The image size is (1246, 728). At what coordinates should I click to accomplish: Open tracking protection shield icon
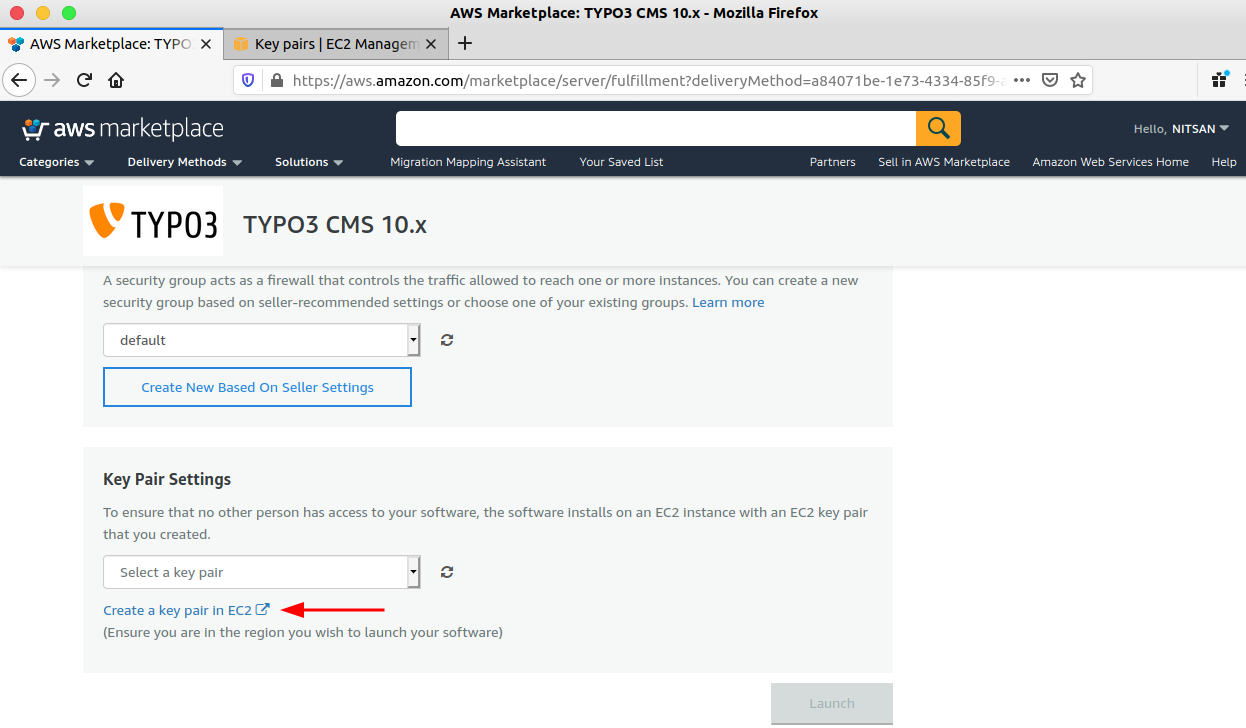click(x=249, y=80)
